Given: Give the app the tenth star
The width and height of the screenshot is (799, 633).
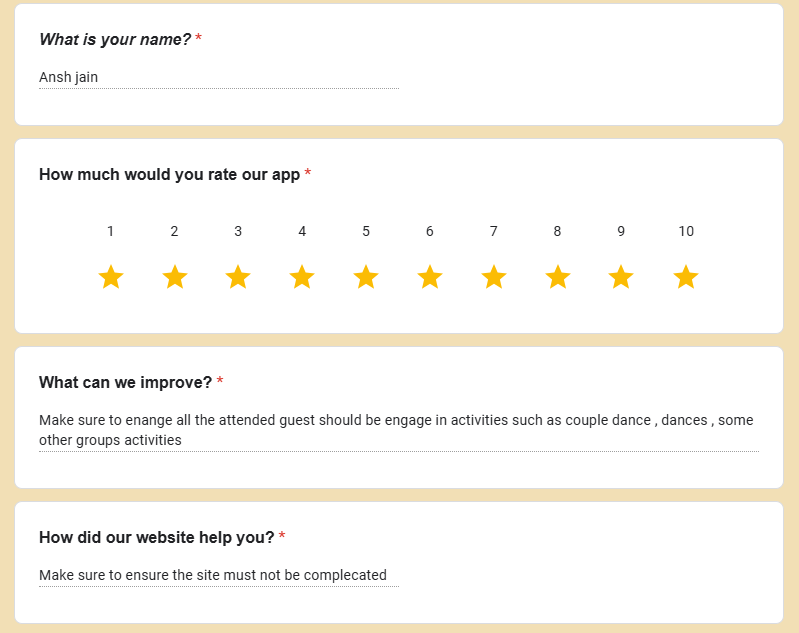Looking at the screenshot, I should 685,277.
